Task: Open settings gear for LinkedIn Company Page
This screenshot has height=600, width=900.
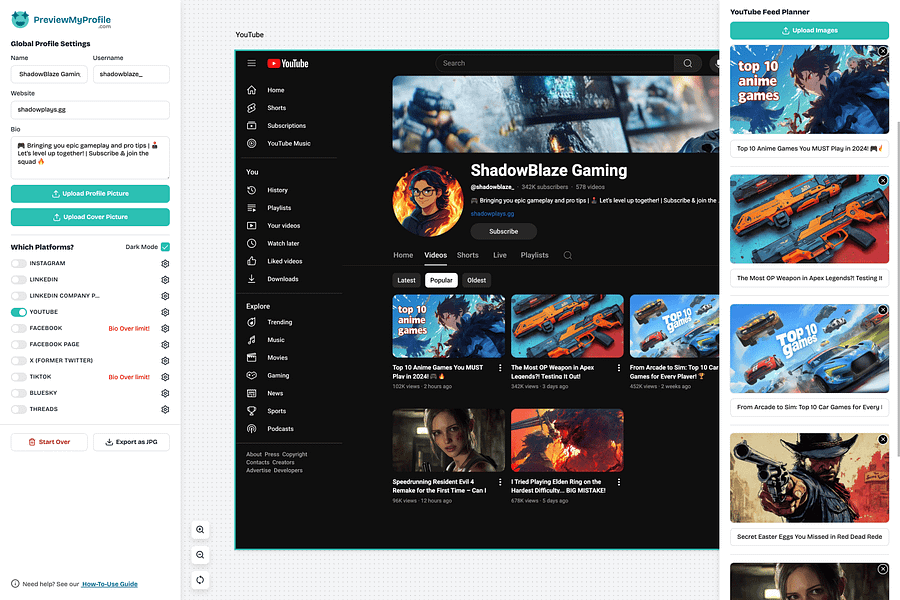Action: [x=165, y=296]
